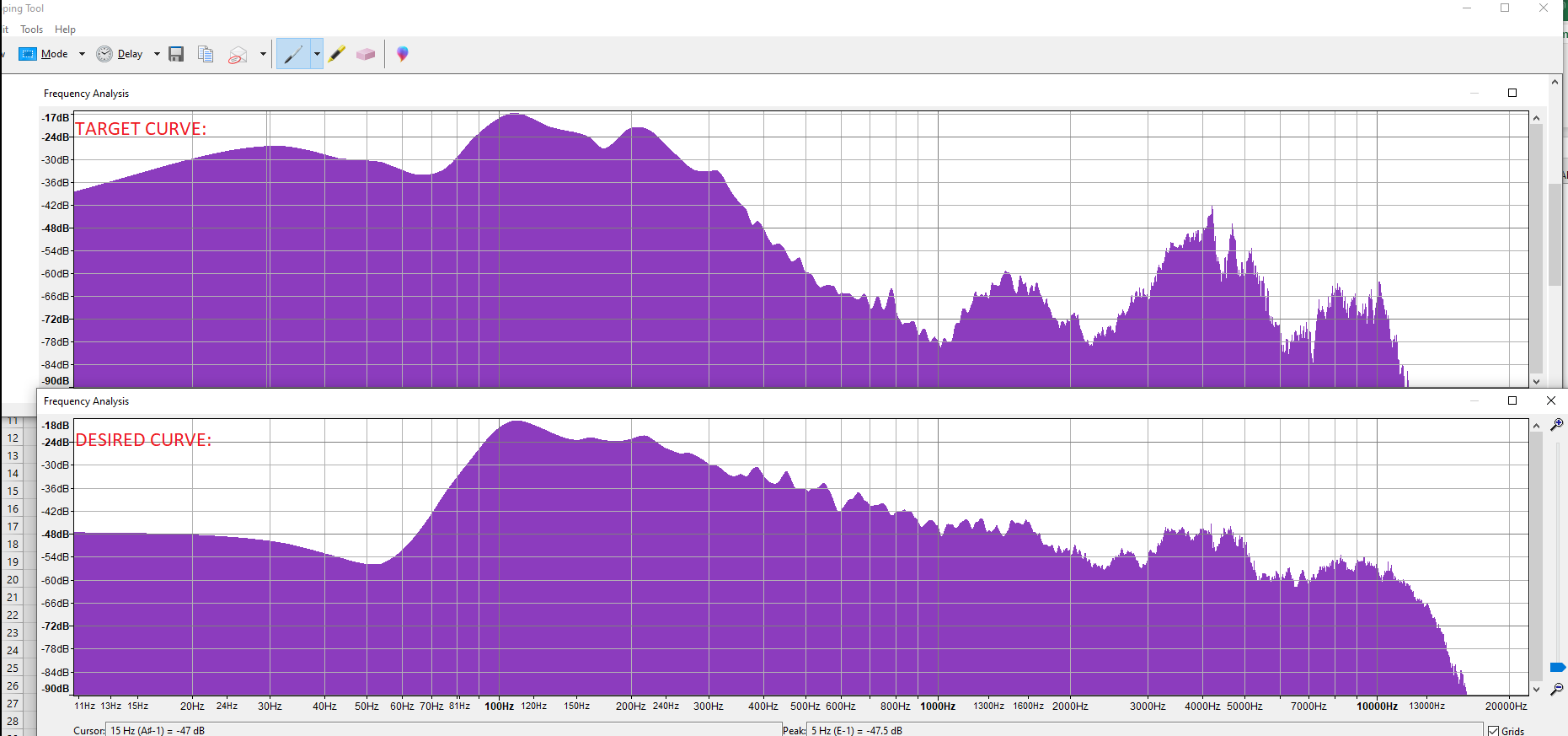Click the Save Snip floppy disk icon
The image size is (1568, 736).
click(x=176, y=54)
